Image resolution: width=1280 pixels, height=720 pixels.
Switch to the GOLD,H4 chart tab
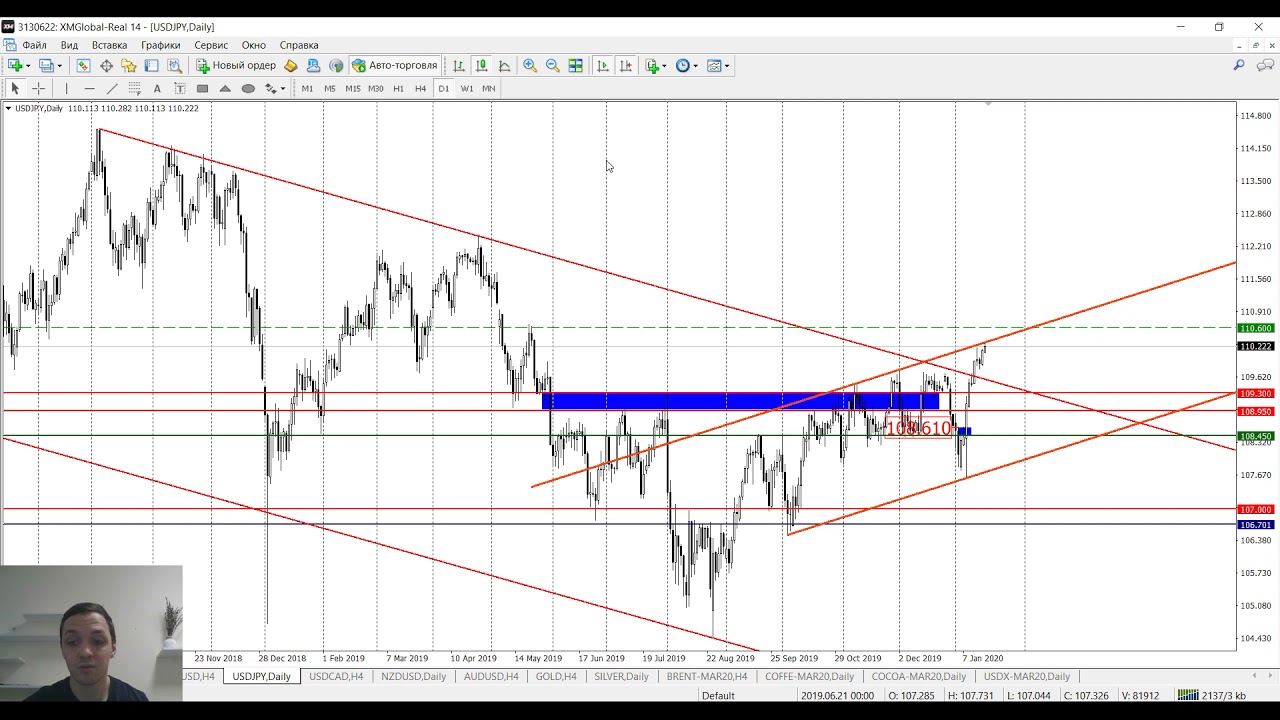tap(556, 676)
